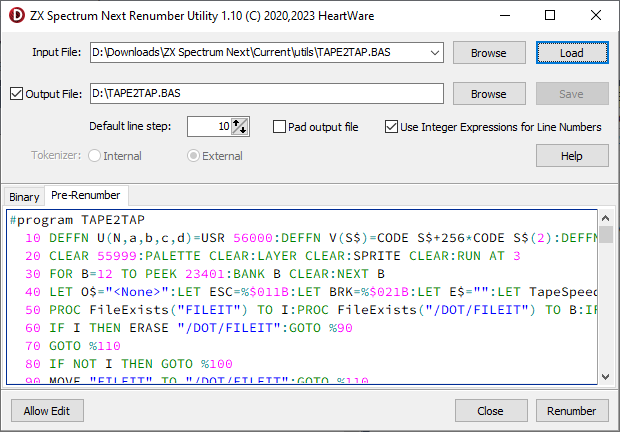
Task: Click the Output File path field
Action: [x=265, y=94]
